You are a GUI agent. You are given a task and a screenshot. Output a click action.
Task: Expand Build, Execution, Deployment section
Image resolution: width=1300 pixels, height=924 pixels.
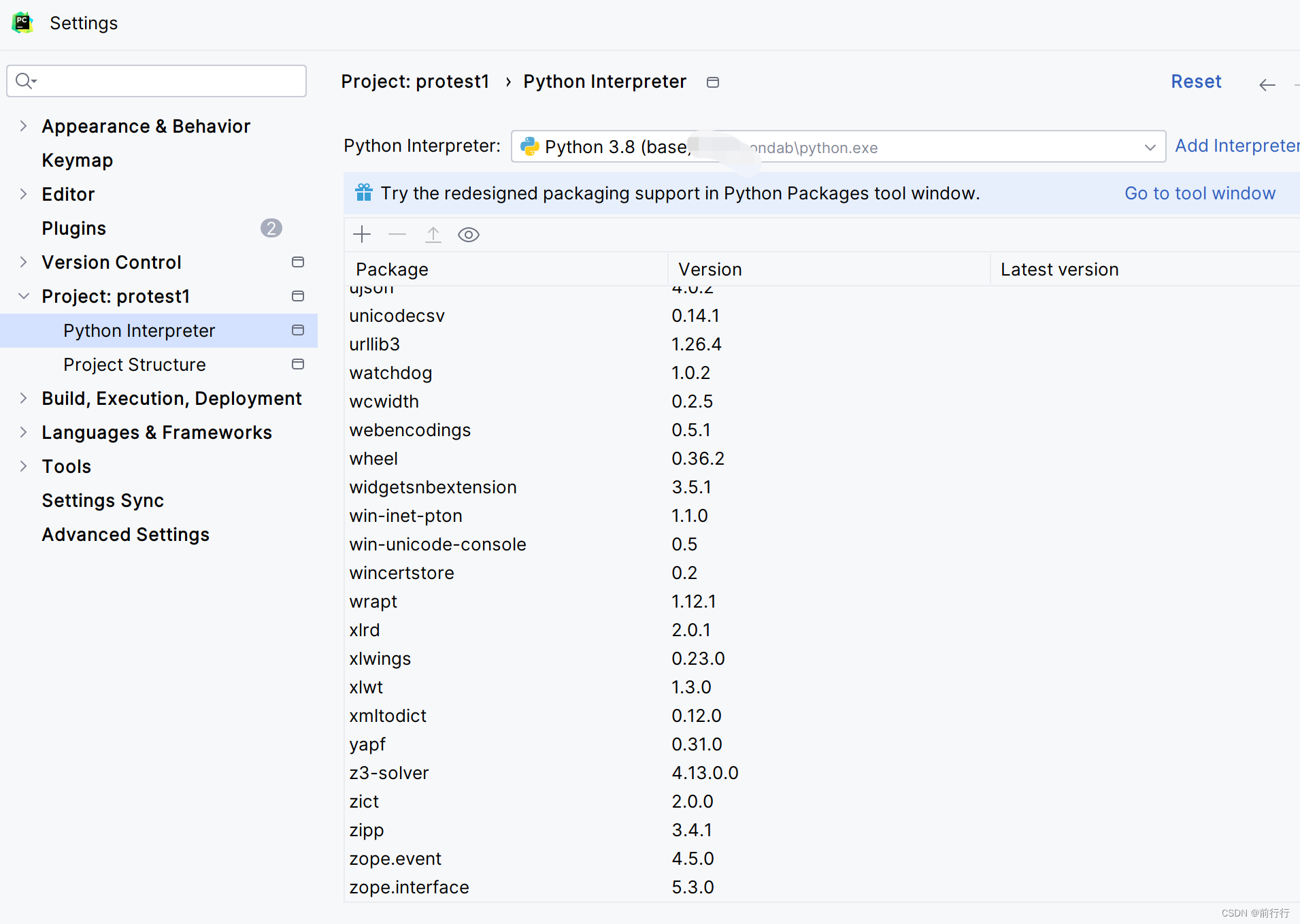point(24,398)
